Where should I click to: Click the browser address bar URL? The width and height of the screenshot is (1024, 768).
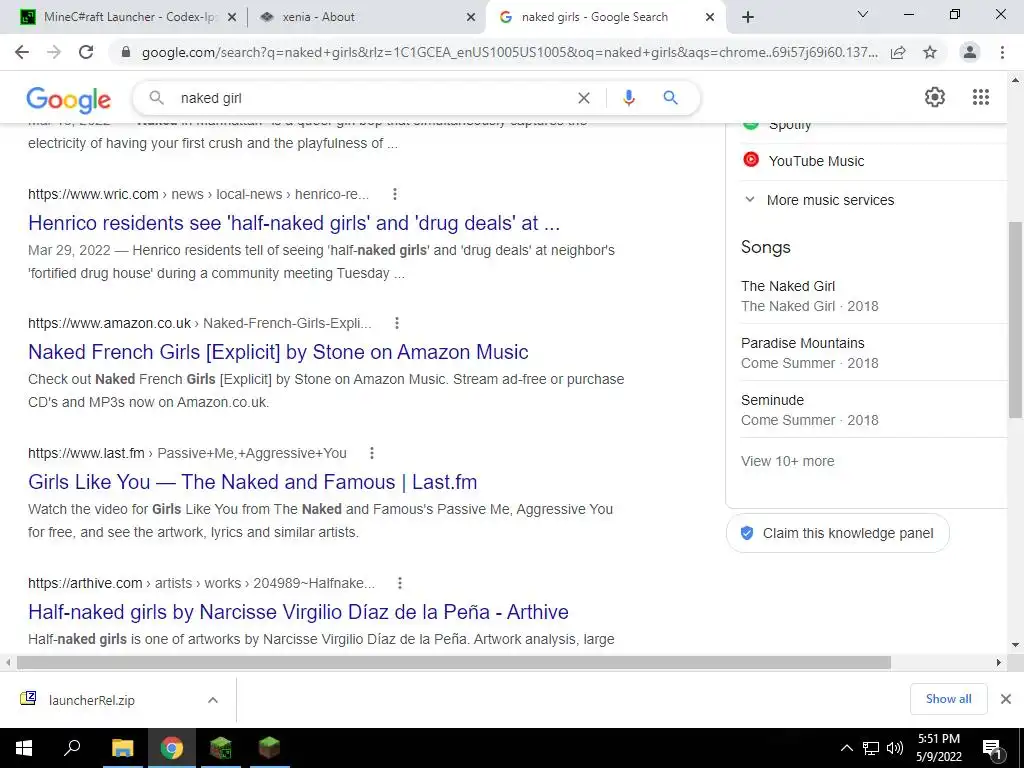[x=509, y=52]
